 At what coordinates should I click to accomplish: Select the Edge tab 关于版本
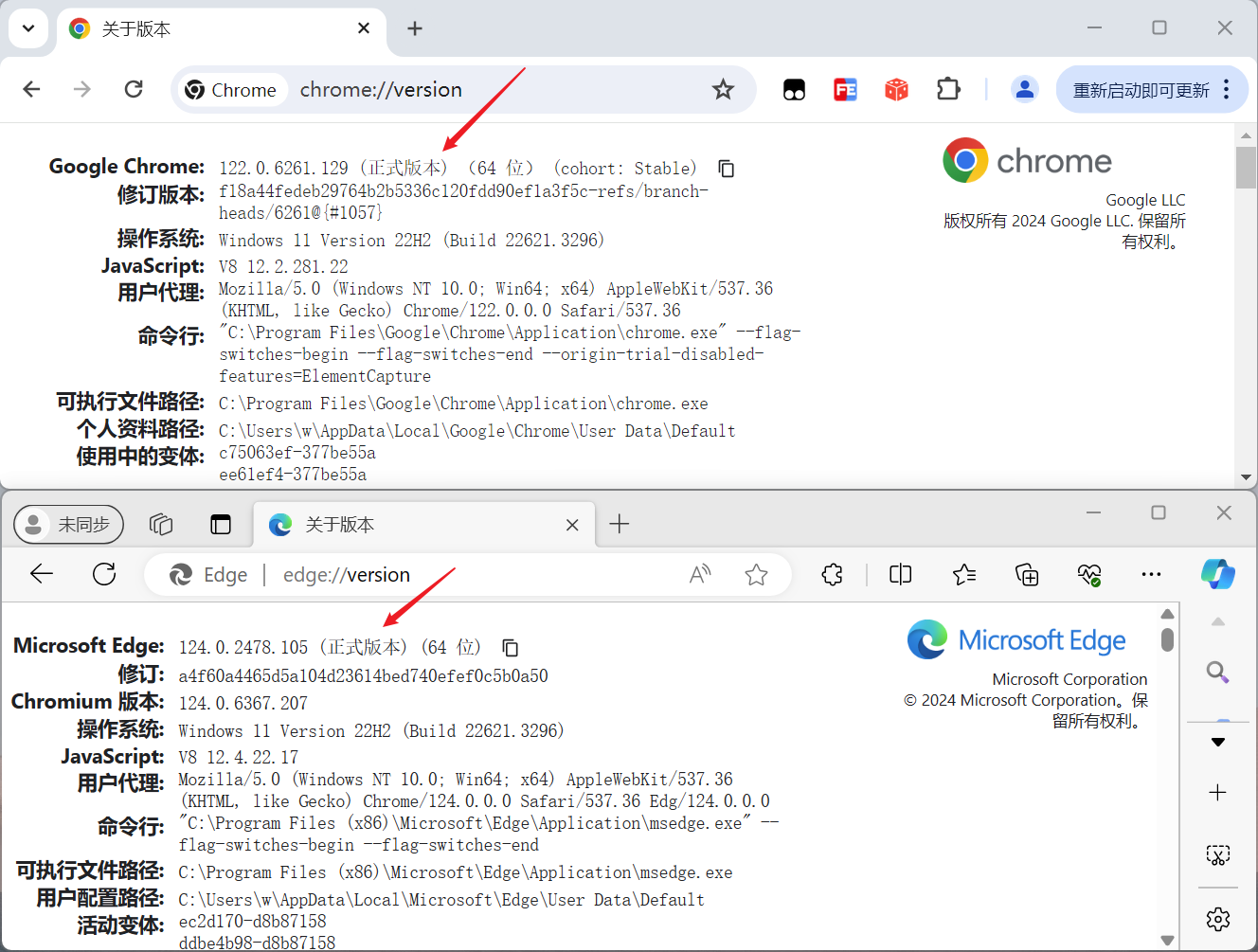[423, 524]
